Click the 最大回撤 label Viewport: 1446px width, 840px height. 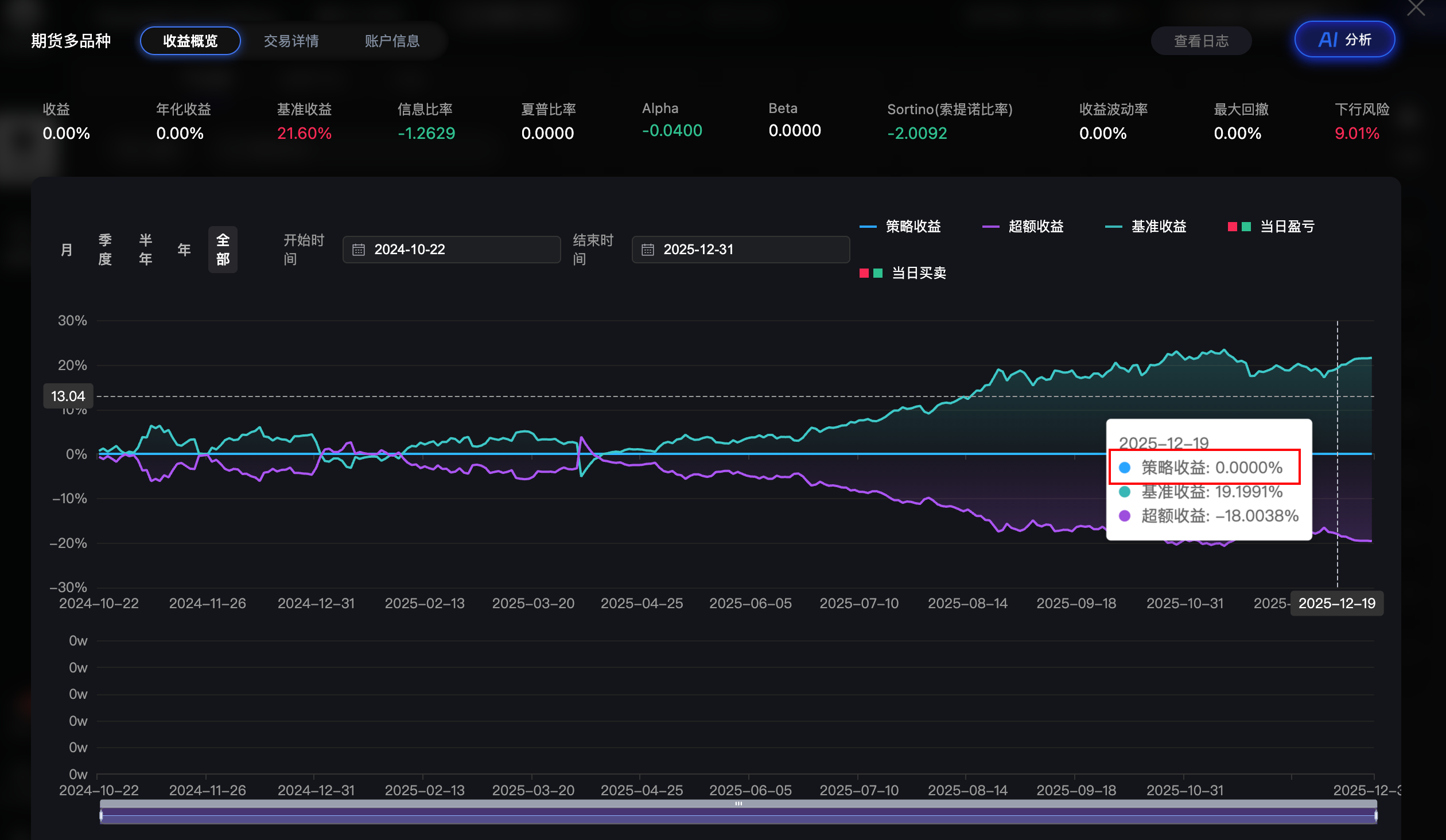(1241, 109)
